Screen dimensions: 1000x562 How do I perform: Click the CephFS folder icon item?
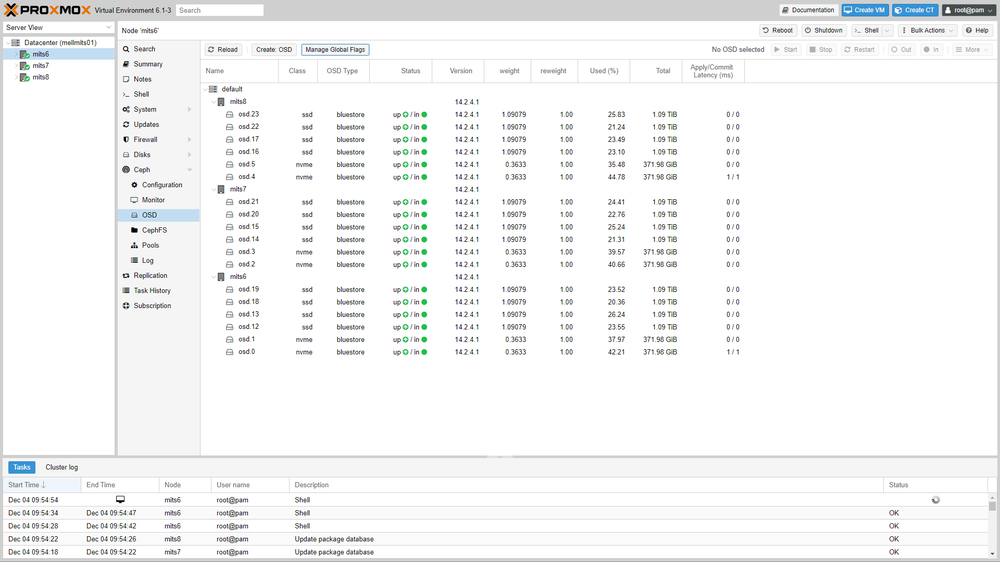point(153,230)
